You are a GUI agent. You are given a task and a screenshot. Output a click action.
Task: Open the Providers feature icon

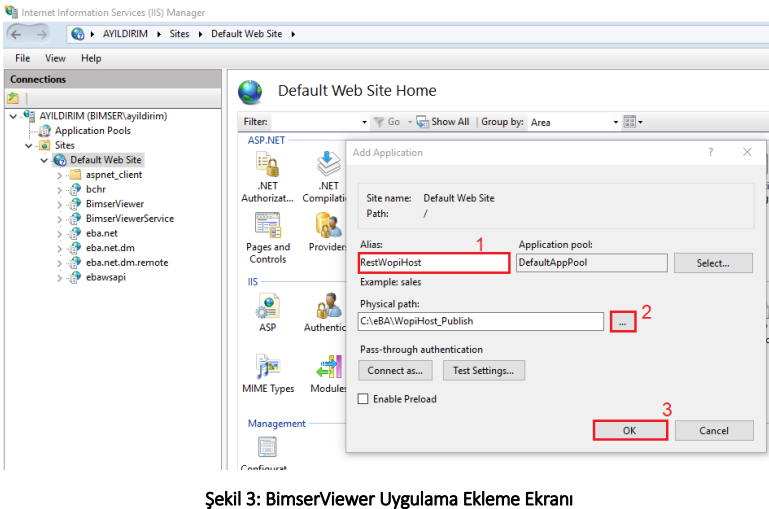329,226
